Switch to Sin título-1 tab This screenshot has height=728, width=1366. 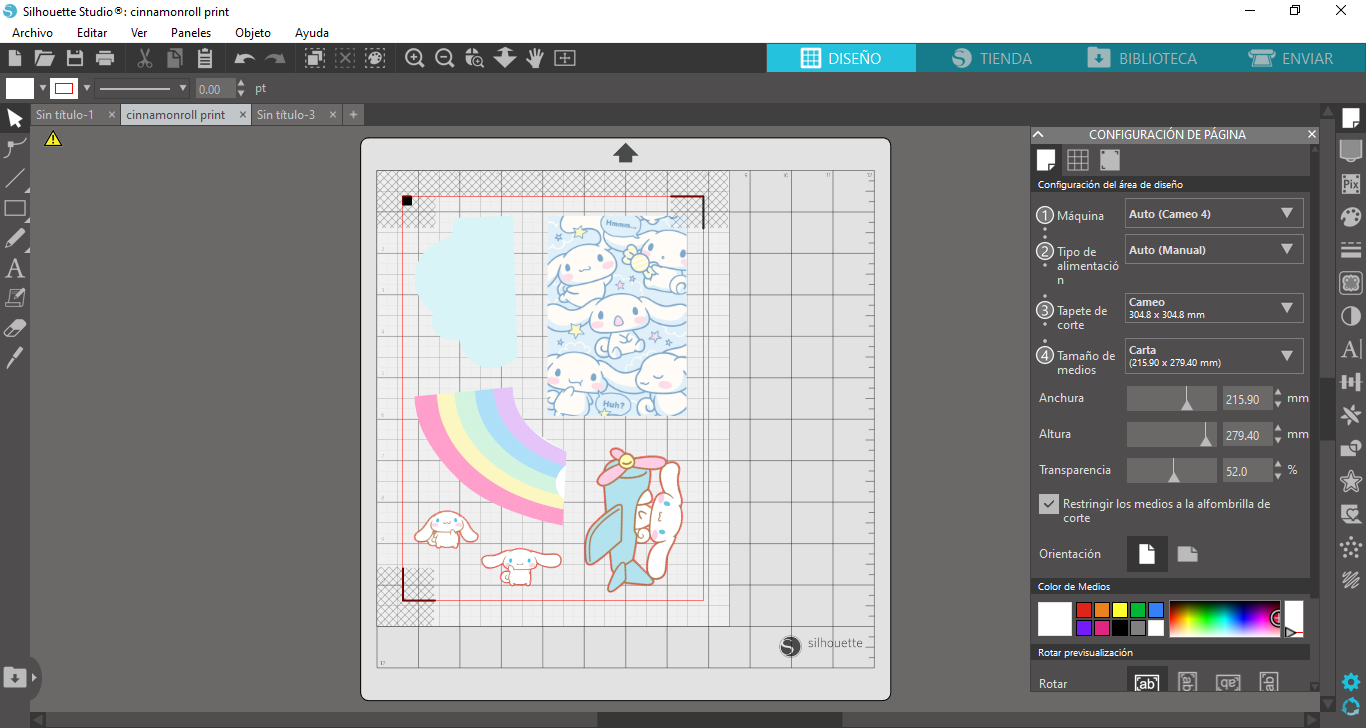coord(65,115)
